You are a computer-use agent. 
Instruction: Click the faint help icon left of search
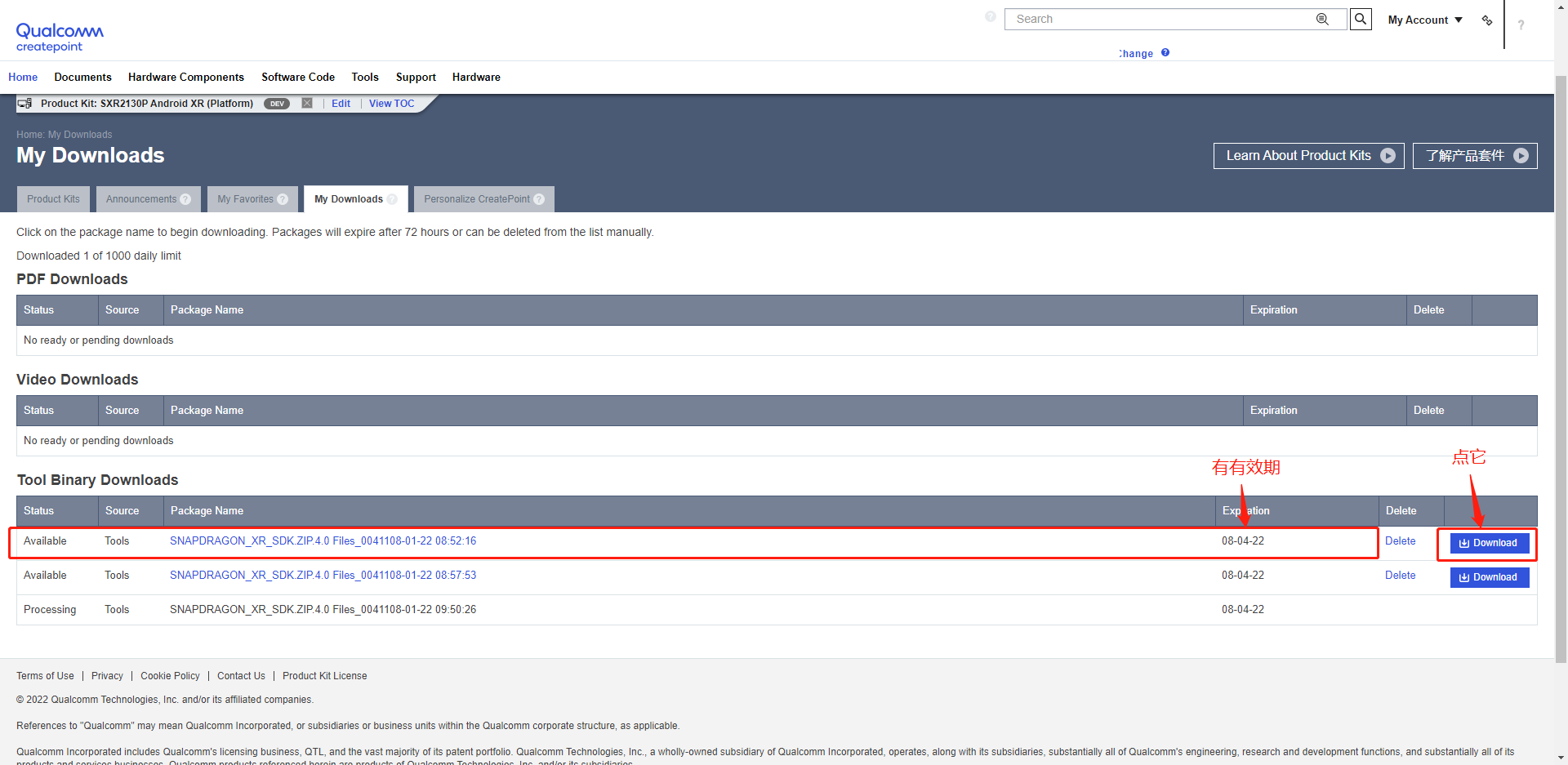pyautogui.click(x=991, y=16)
